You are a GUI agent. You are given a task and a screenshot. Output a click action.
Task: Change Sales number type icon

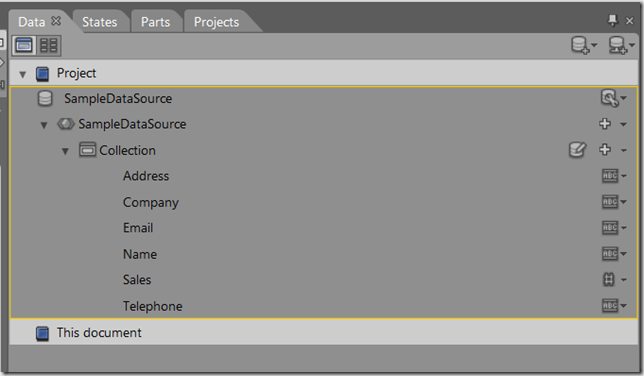tap(609, 280)
